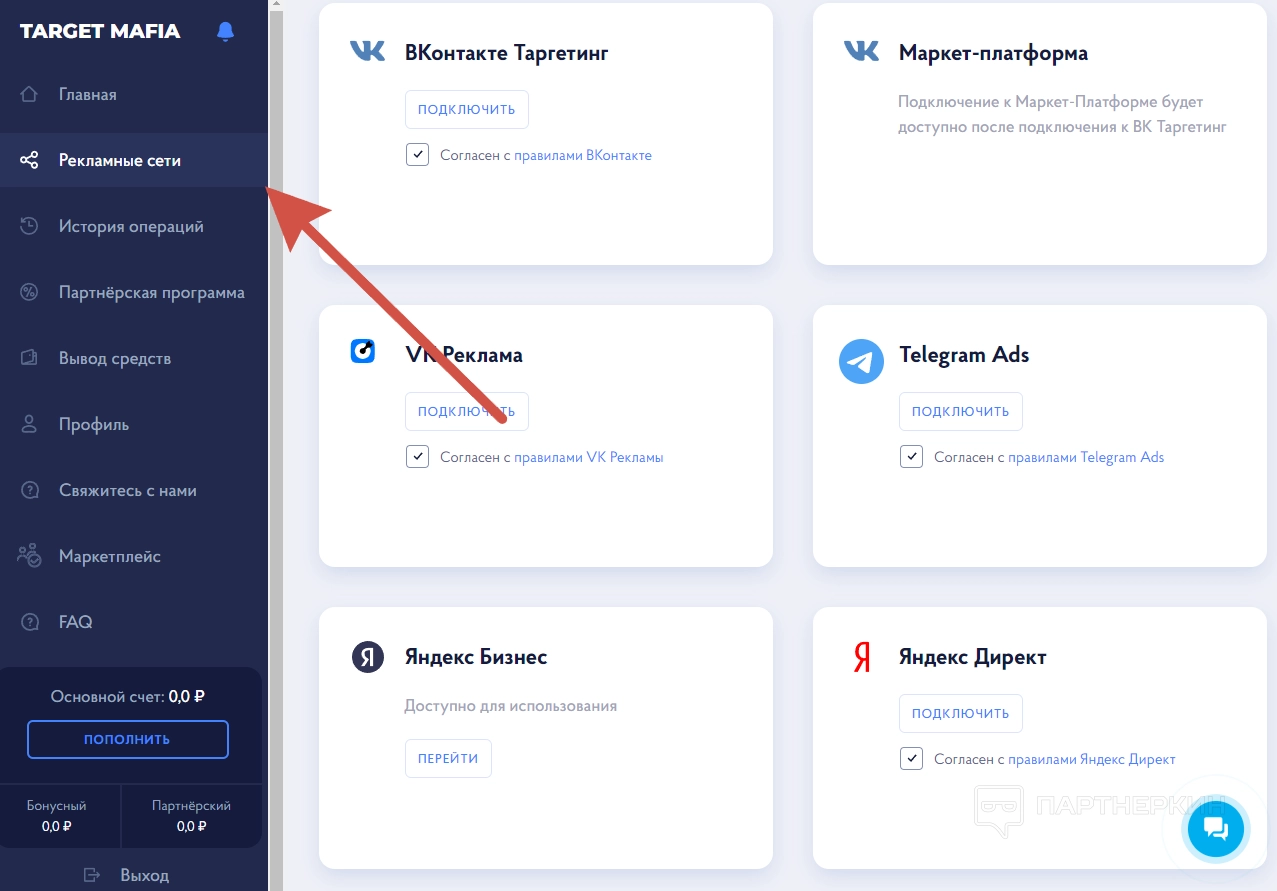
Task: Click the Яндекс Директ card title
Action: click(972, 657)
